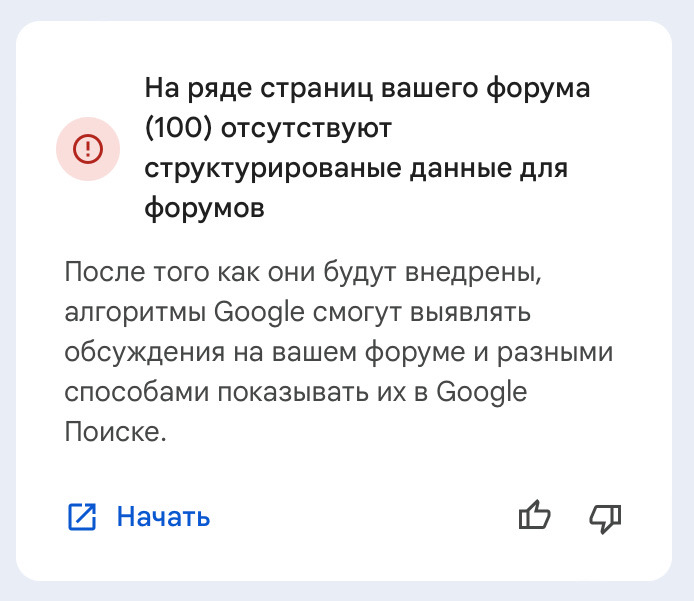Click 'структурированые данные для' heading line

coord(356,169)
